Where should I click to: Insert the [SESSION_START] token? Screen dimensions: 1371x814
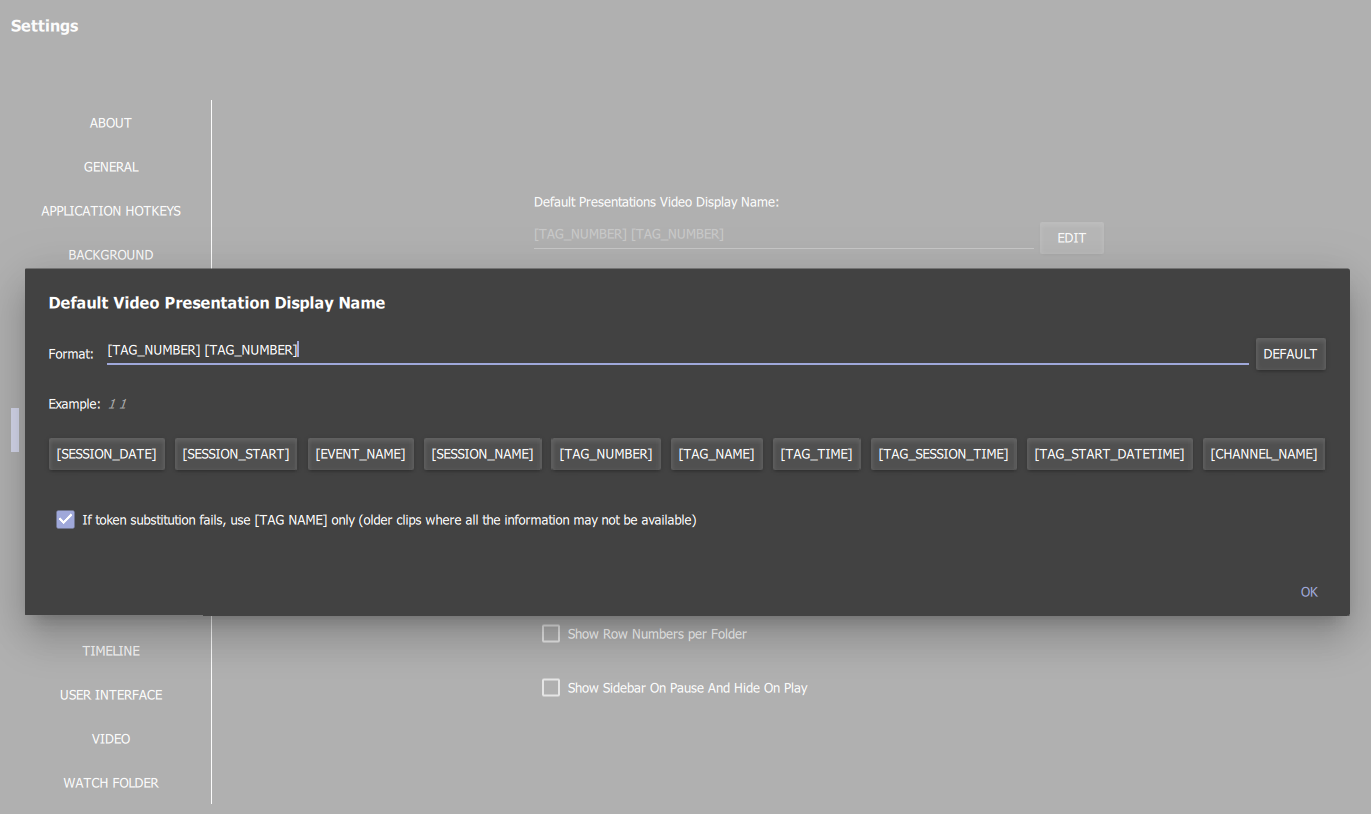click(x=235, y=453)
